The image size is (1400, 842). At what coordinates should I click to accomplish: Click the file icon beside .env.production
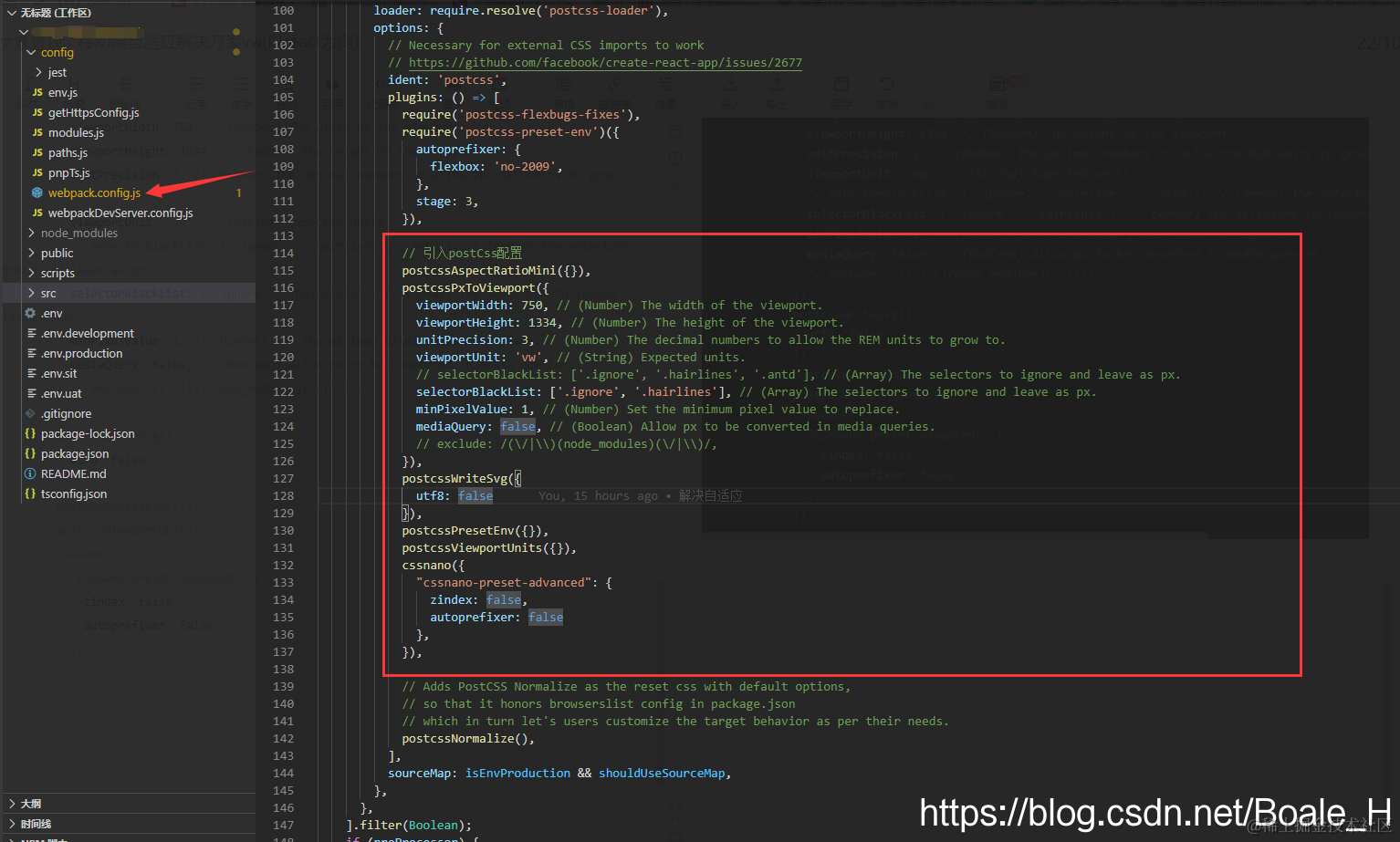(32, 353)
